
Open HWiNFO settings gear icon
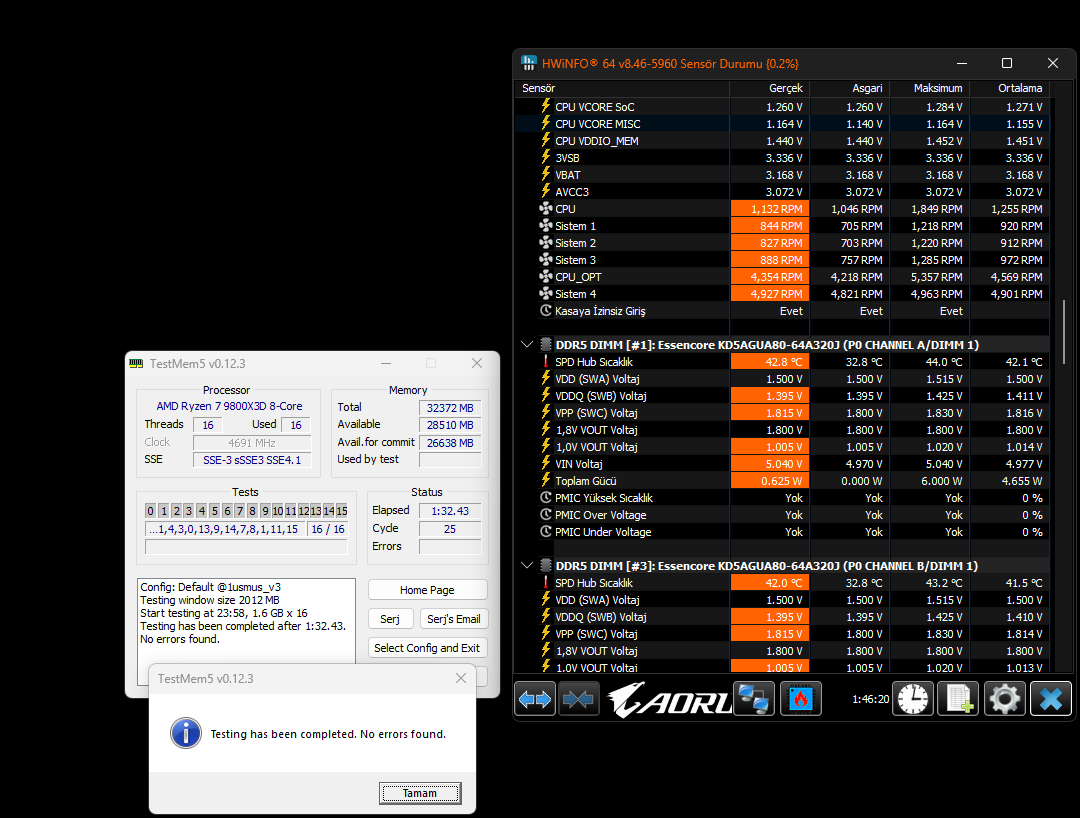tap(1005, 700)
